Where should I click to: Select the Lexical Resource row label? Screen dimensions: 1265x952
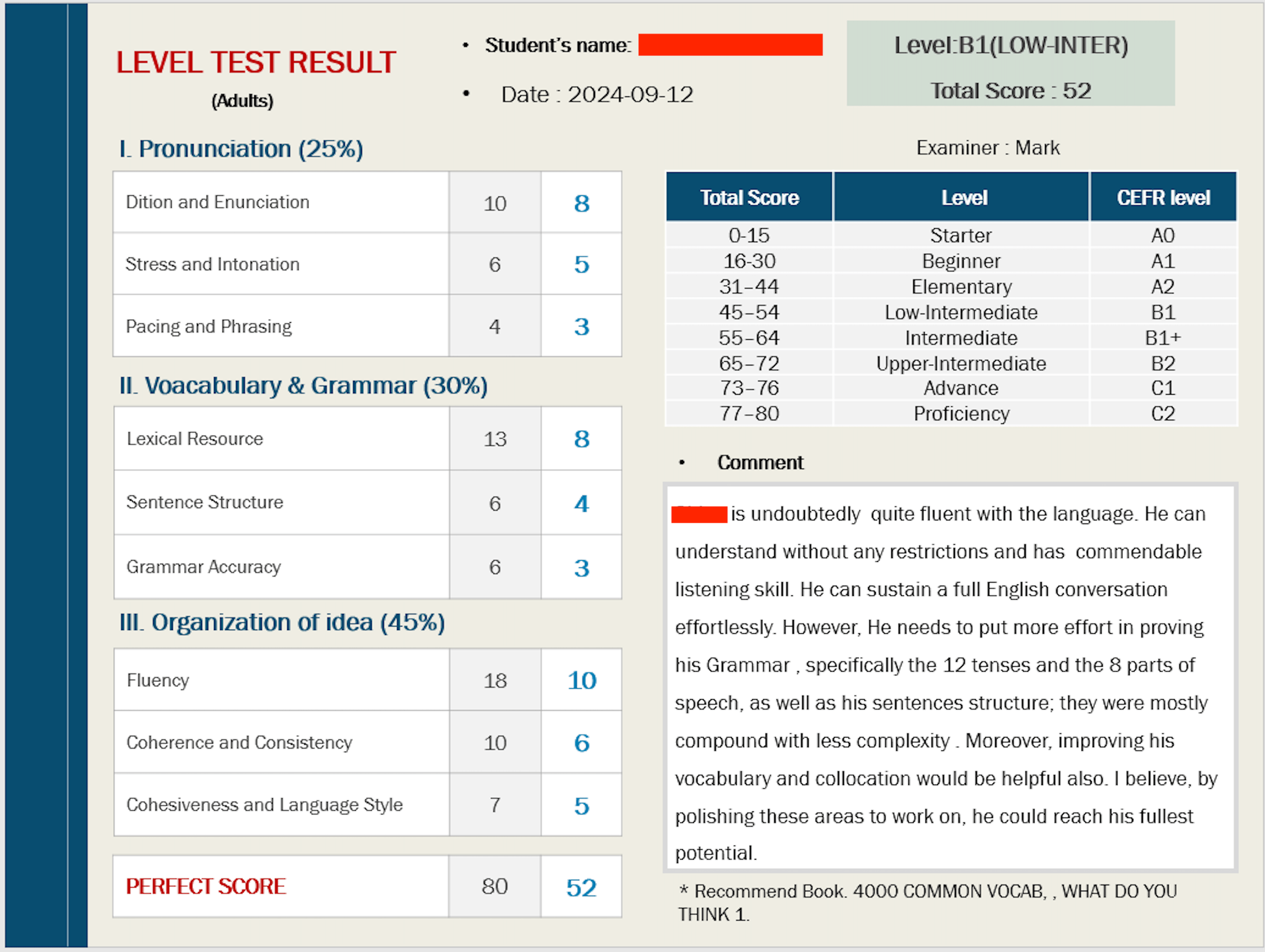(x=195, y=439)
